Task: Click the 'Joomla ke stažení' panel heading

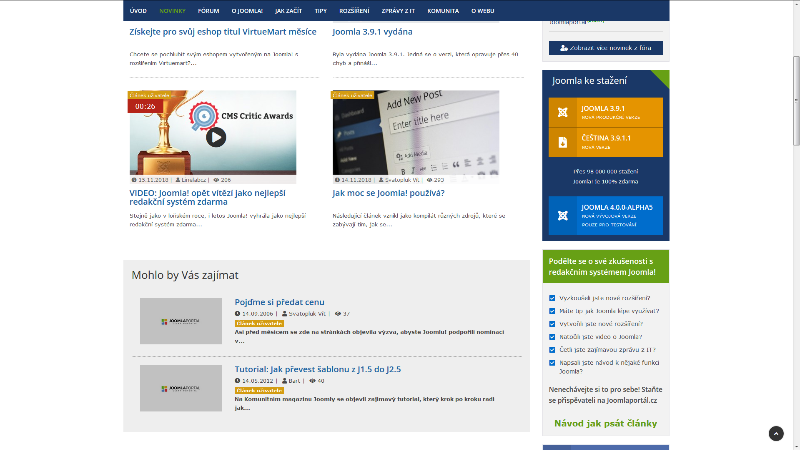Action: click(x=589, y=81)
